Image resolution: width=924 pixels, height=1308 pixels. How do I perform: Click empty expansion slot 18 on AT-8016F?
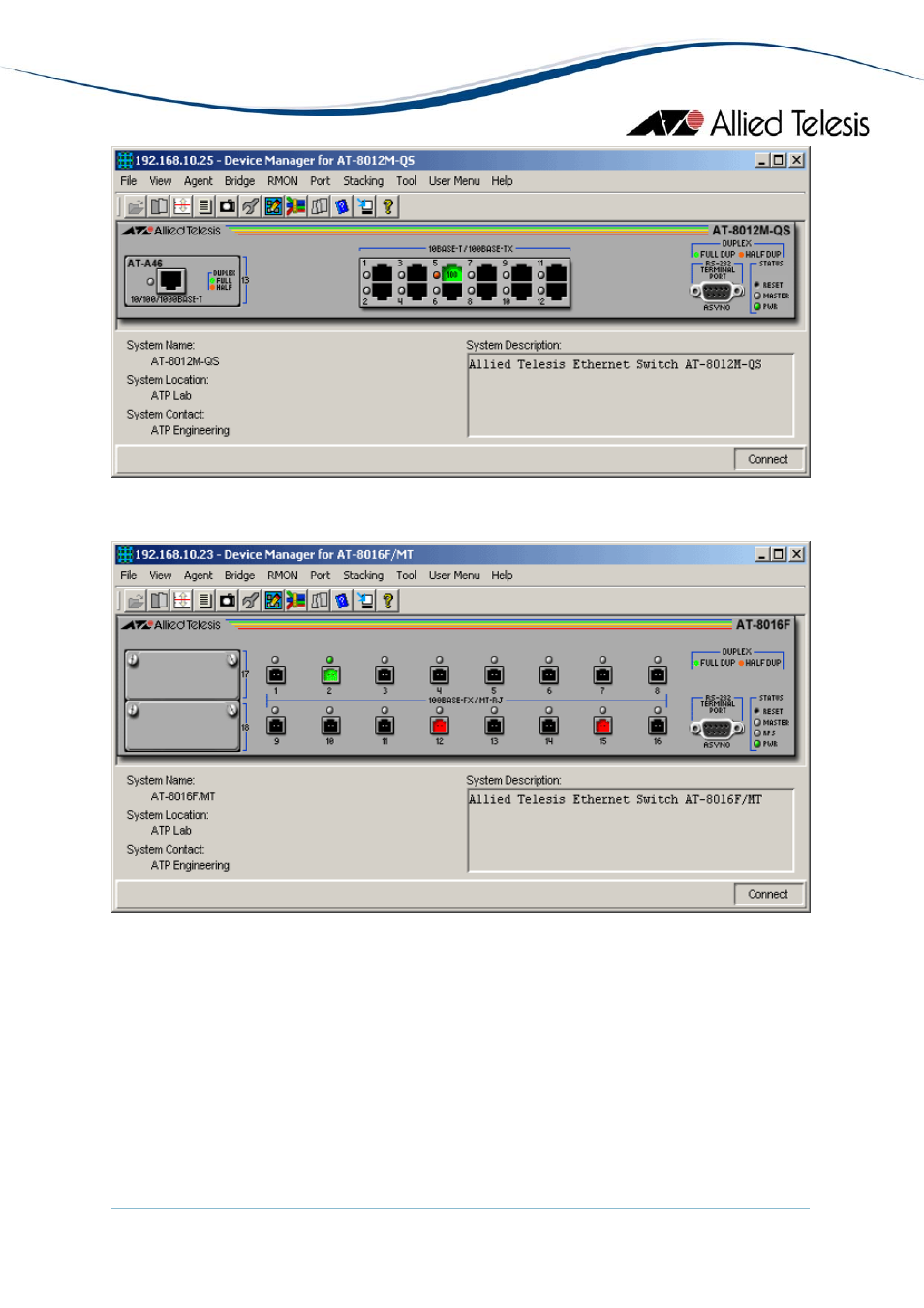click(182, 726)
